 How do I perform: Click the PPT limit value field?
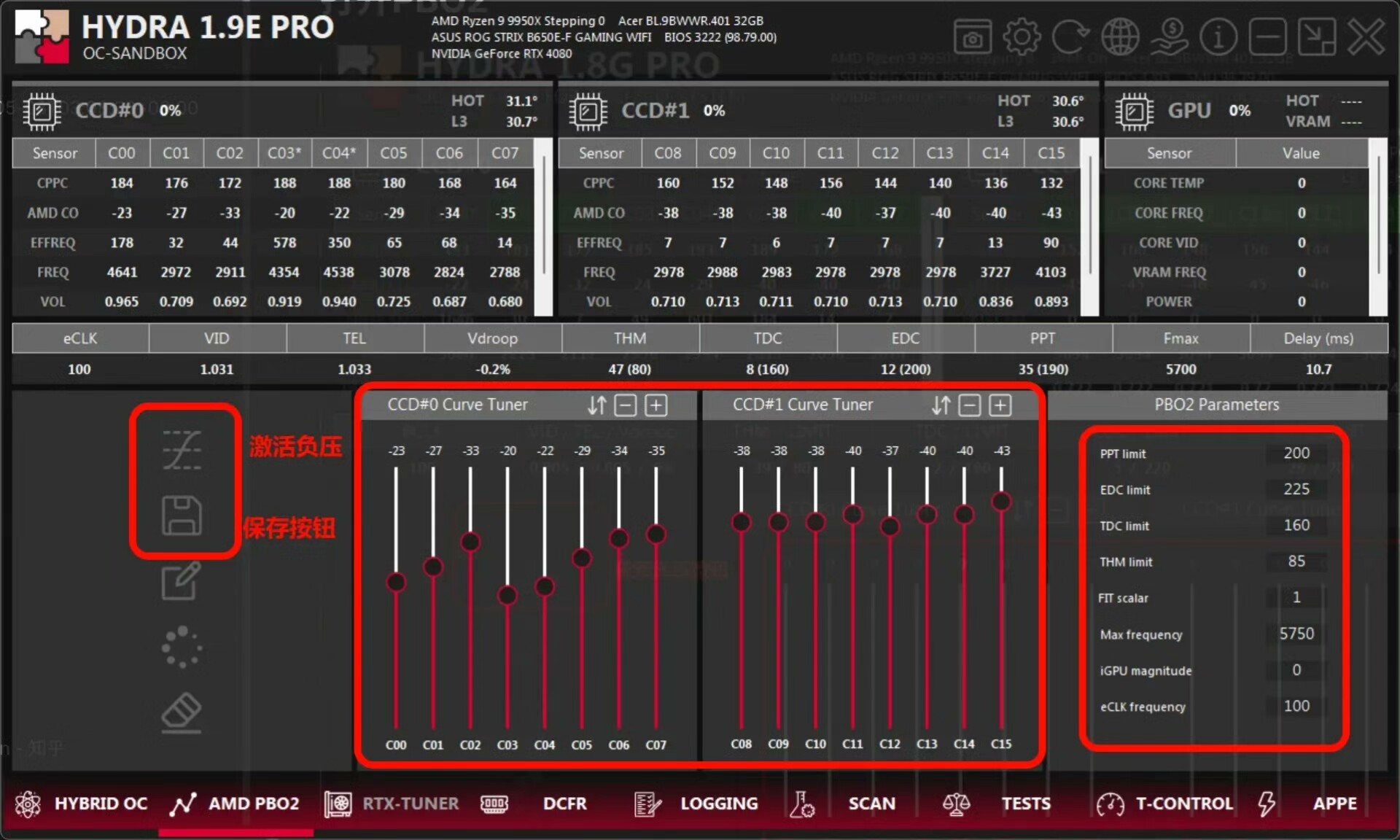tap(1296, 454)
